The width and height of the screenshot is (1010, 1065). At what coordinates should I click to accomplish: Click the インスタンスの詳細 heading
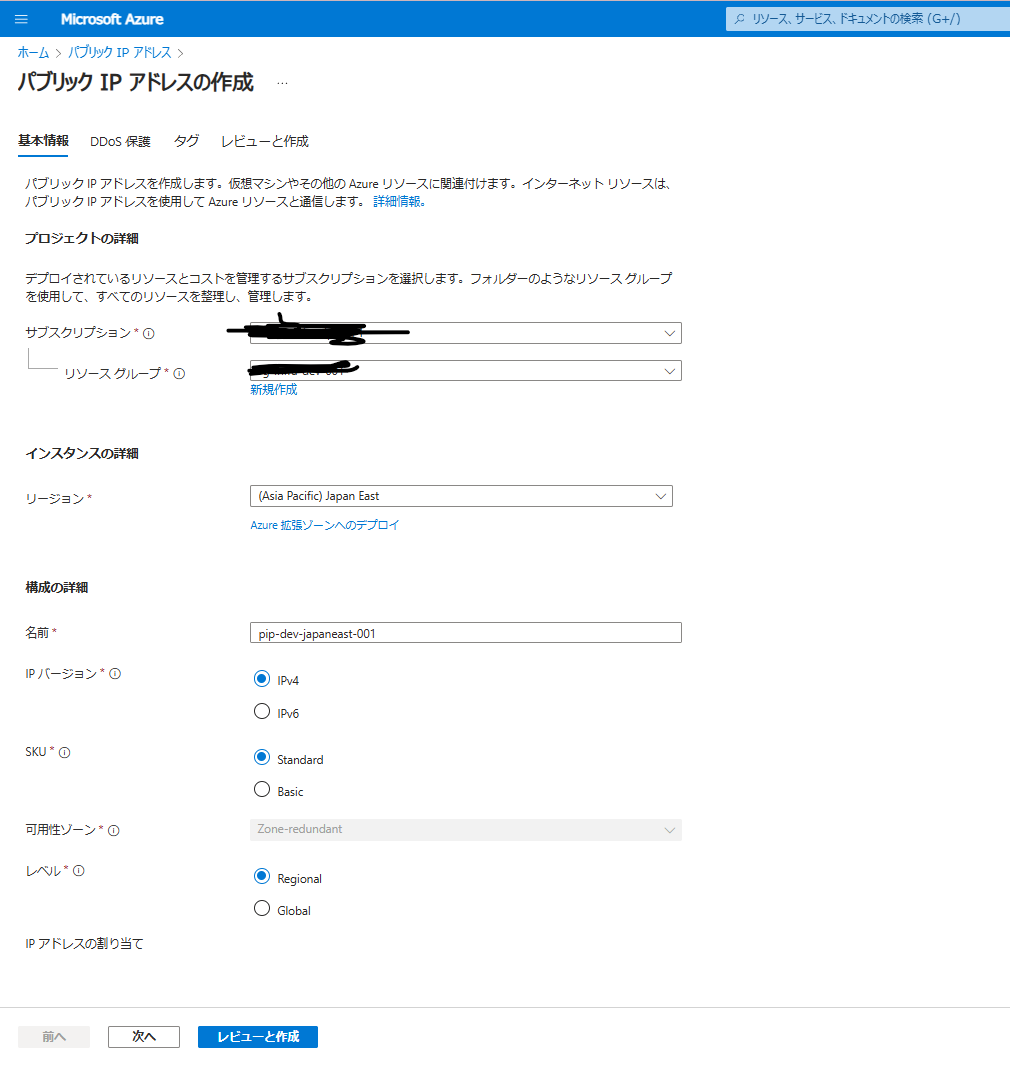(x=82, y=453)
